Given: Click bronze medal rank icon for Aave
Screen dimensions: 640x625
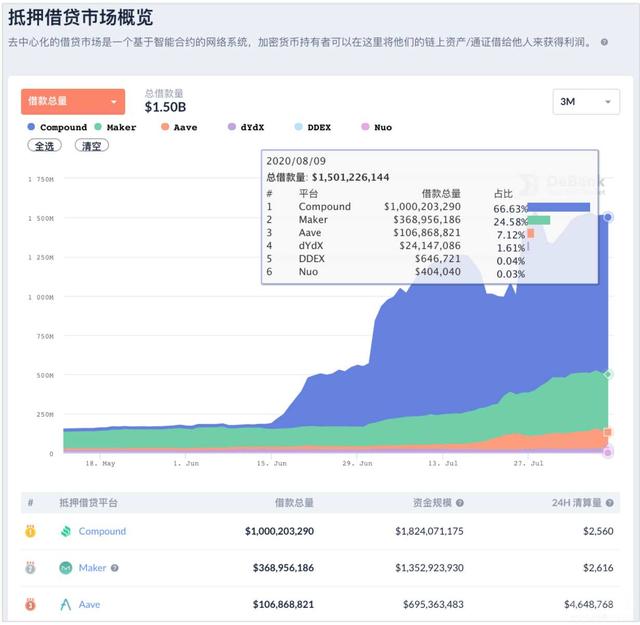Looking at the screenshot, I should (30, 605).
